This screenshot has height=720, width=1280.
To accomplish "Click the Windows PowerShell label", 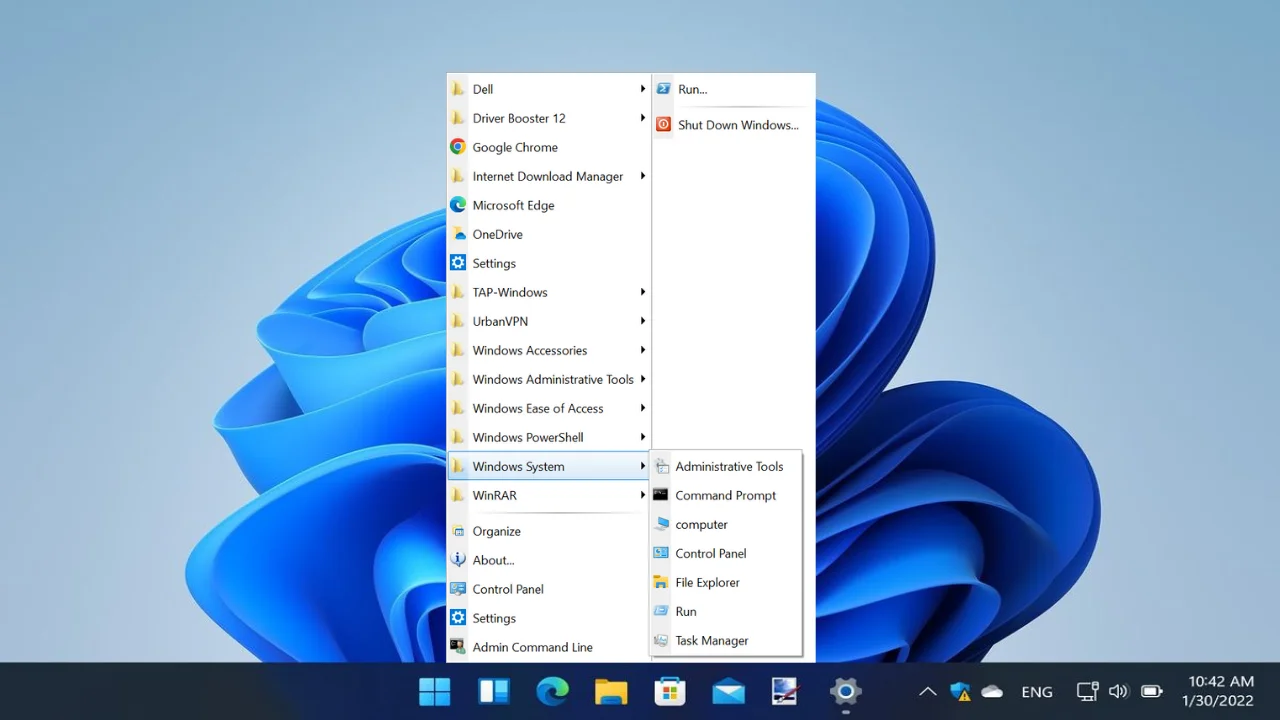I will pos(528,437).
